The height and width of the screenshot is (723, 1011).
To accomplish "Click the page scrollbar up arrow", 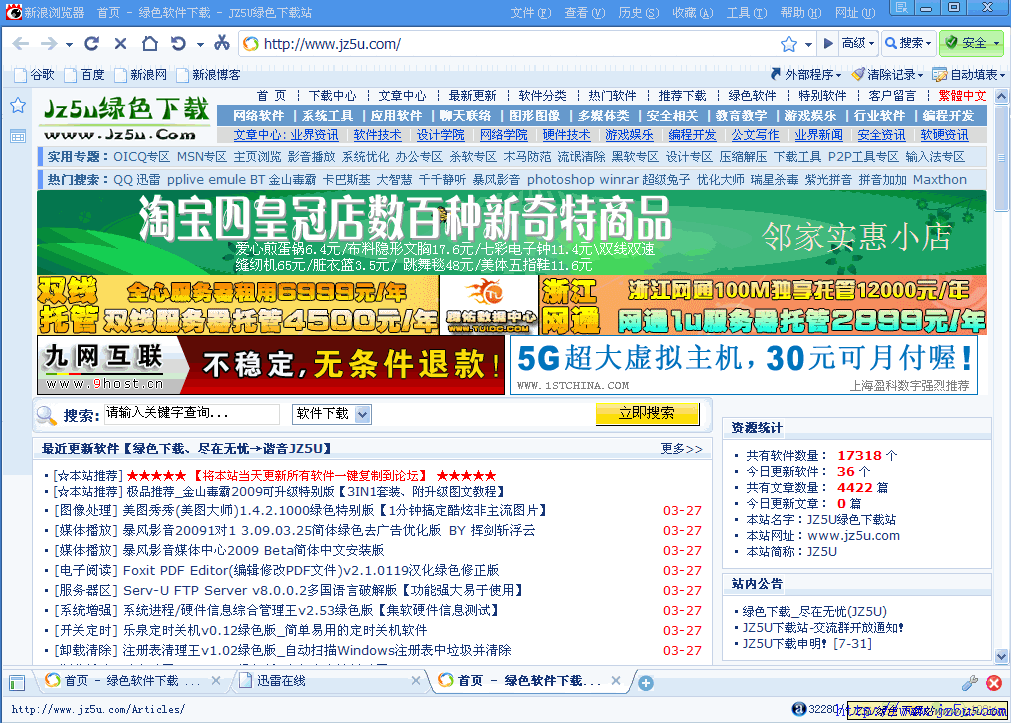I will coord(1001,97).
